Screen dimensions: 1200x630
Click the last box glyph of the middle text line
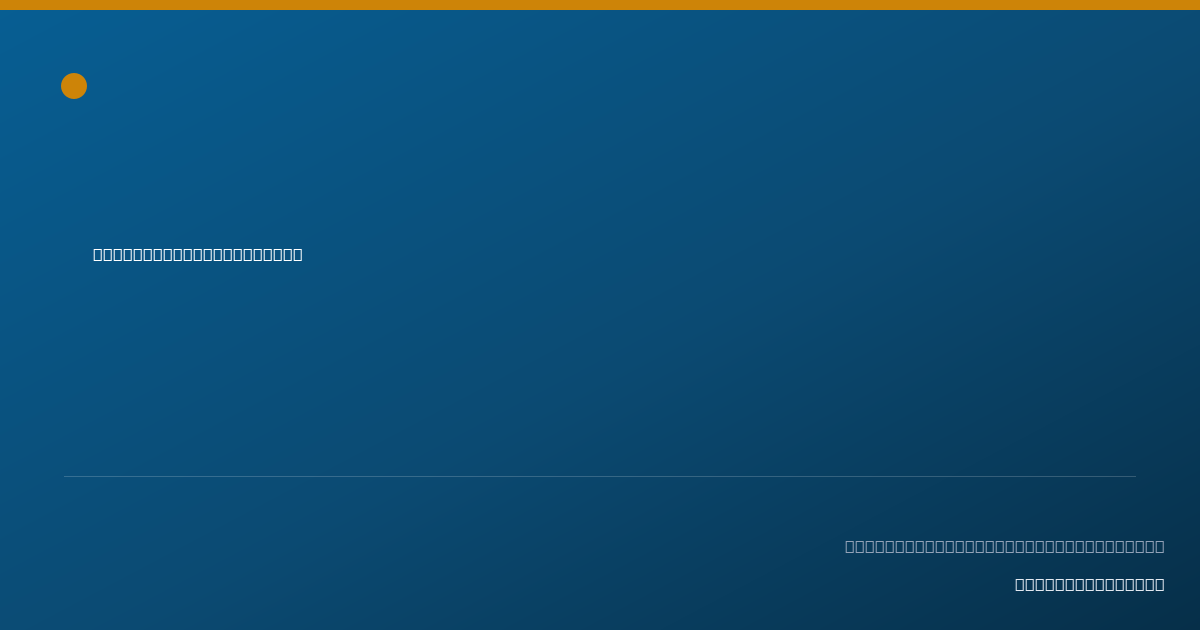(298, 254)
